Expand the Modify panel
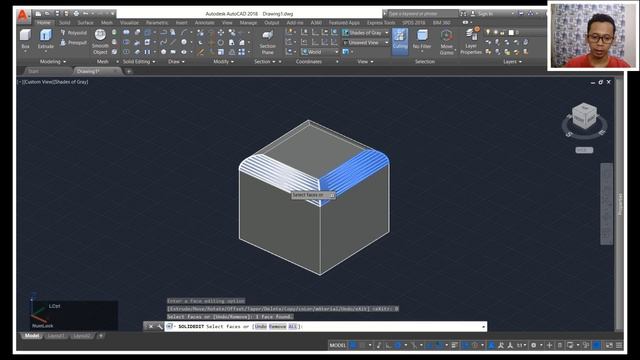Screen dimensions: 640x360 [x=224, y=62]
